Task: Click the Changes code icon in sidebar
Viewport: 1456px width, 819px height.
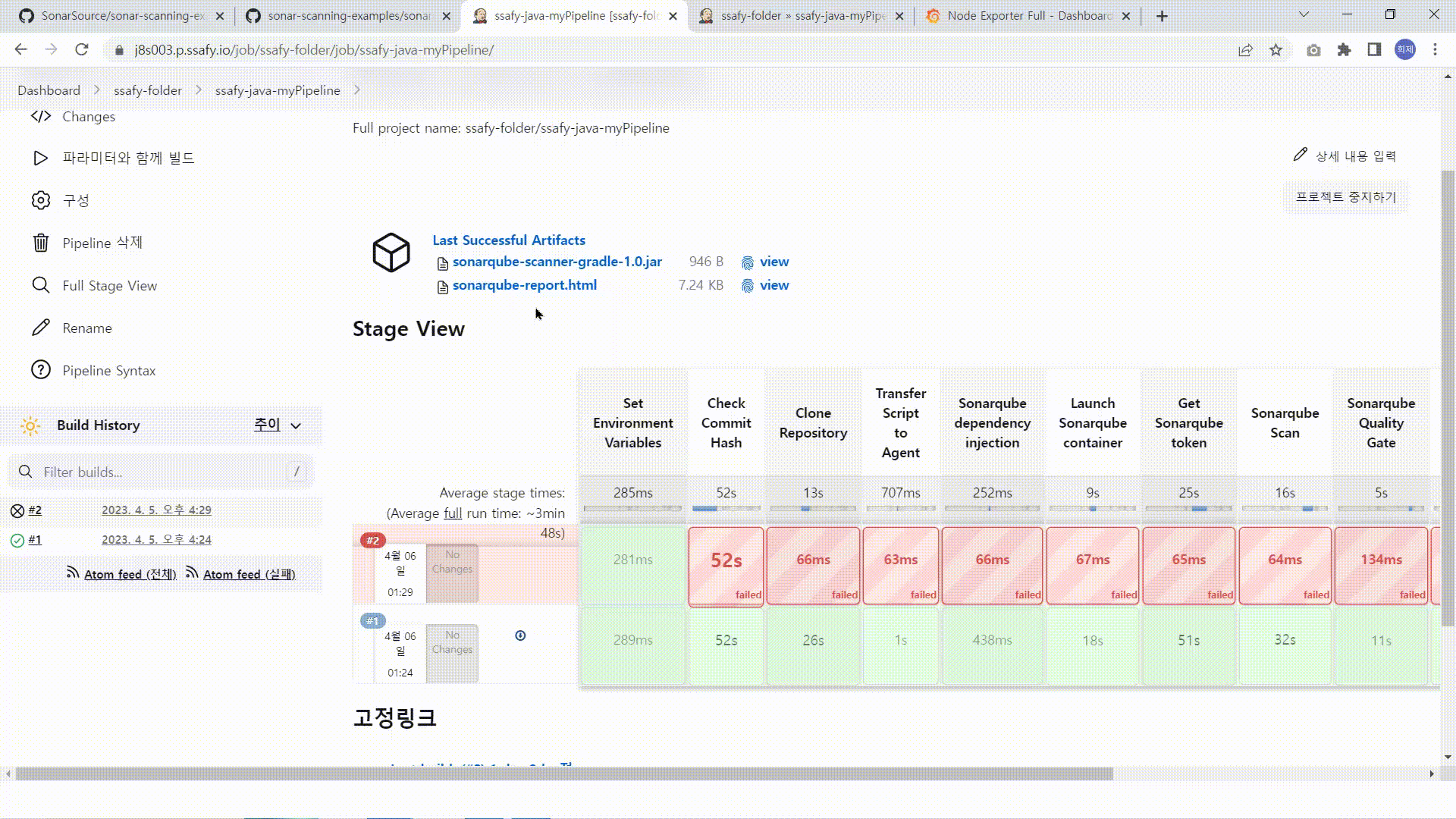Action: point(41,116)
